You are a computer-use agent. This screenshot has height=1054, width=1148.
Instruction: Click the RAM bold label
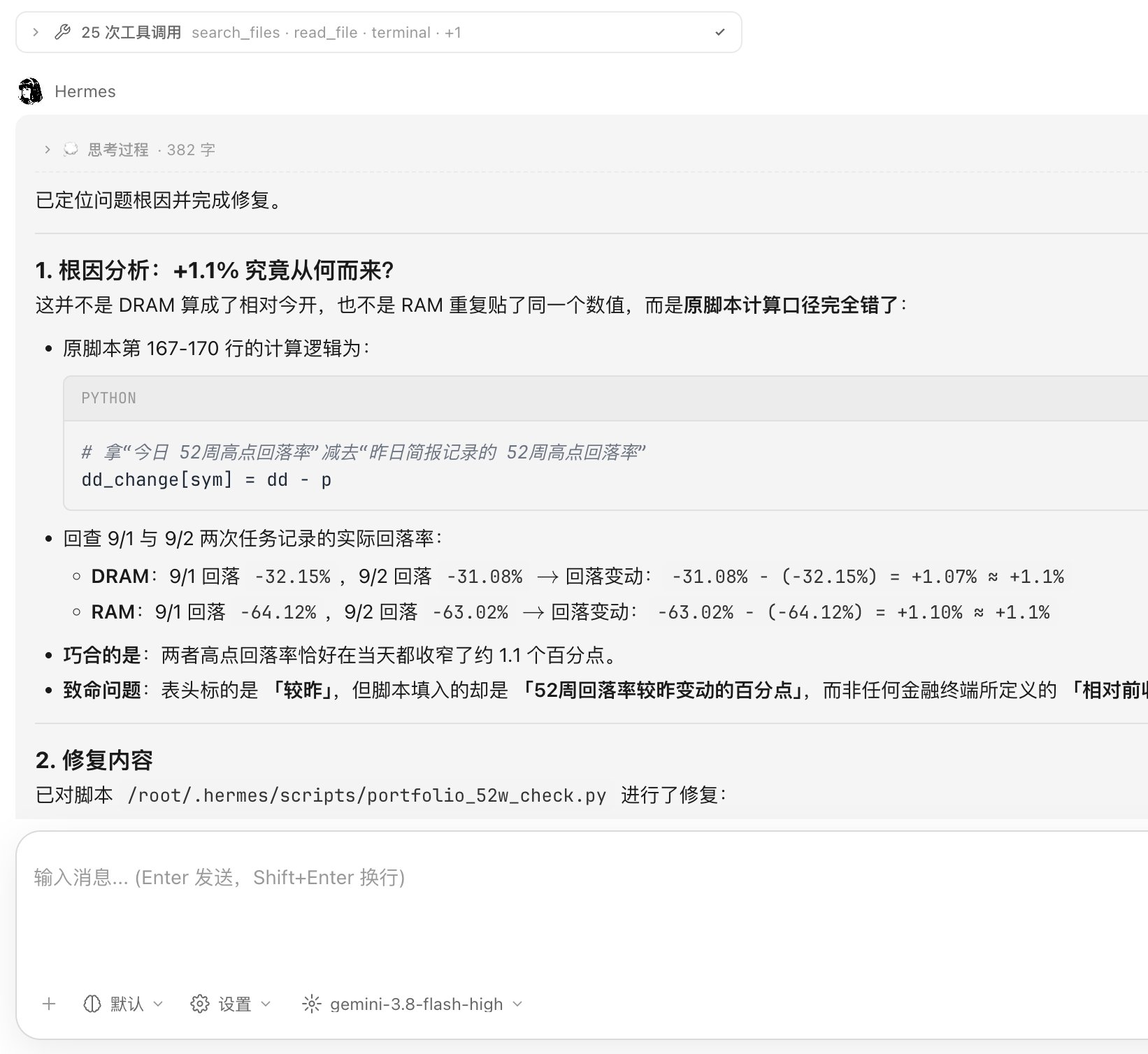click(113, 612)
